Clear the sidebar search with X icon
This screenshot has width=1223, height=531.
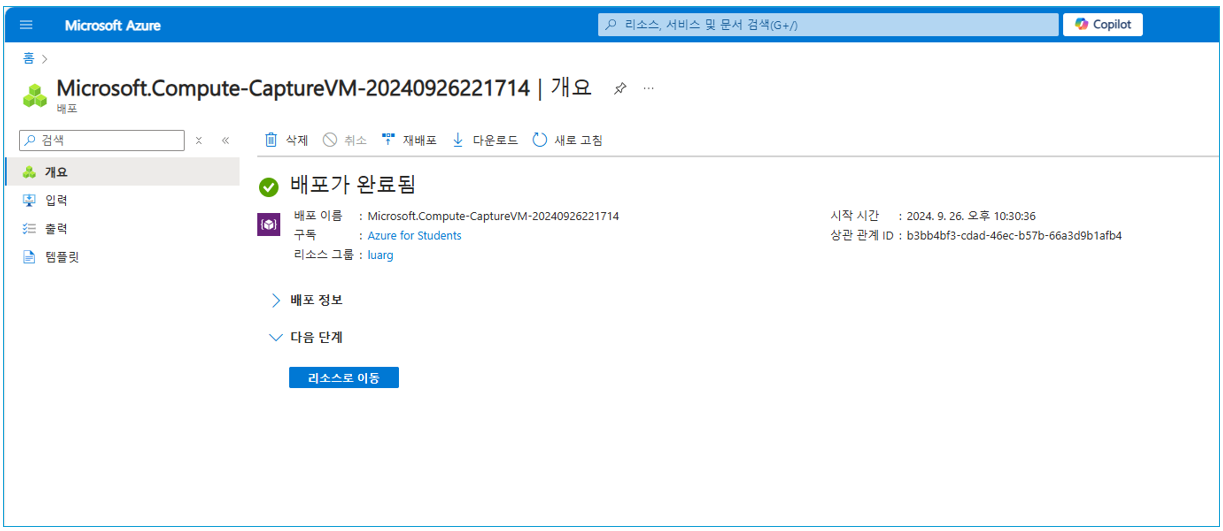tap(199, 141)
